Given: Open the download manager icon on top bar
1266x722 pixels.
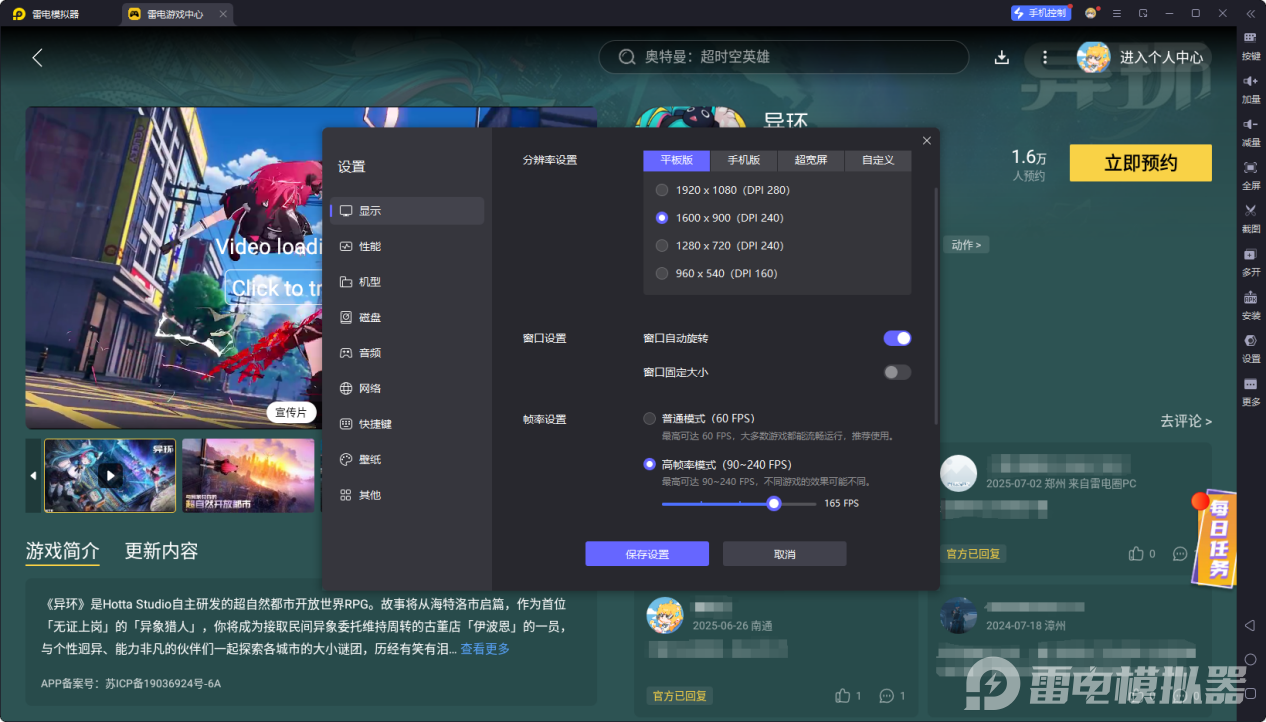Looking at the screenshot, I should pyautogui.click(x=1001, y=57).
